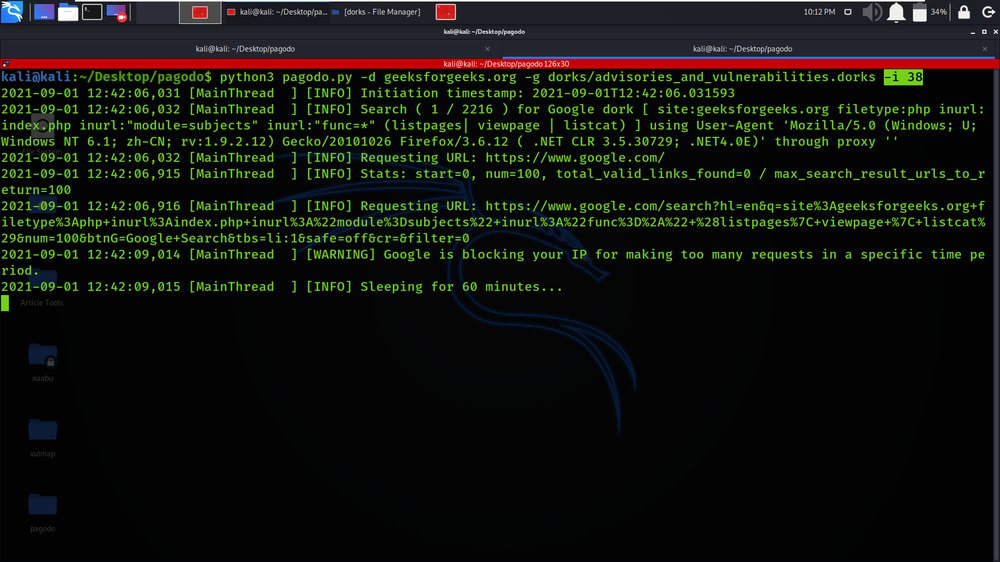This screenshot has height=562, width=1000.
Task: Click the '[WARNING] Google is blocking' log line
Action: point(493,262)
